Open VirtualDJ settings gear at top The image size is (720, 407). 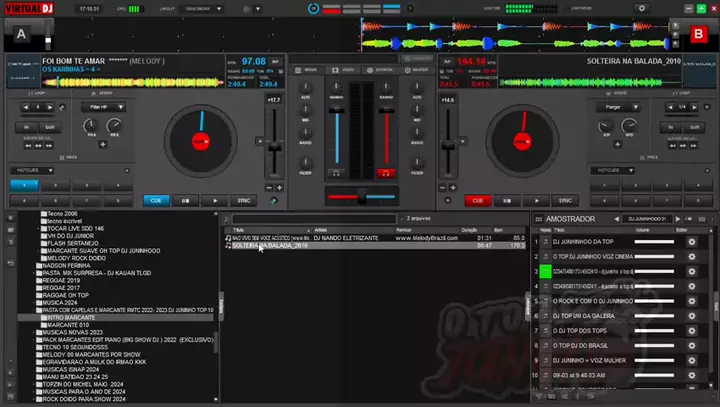click(641, 8)
